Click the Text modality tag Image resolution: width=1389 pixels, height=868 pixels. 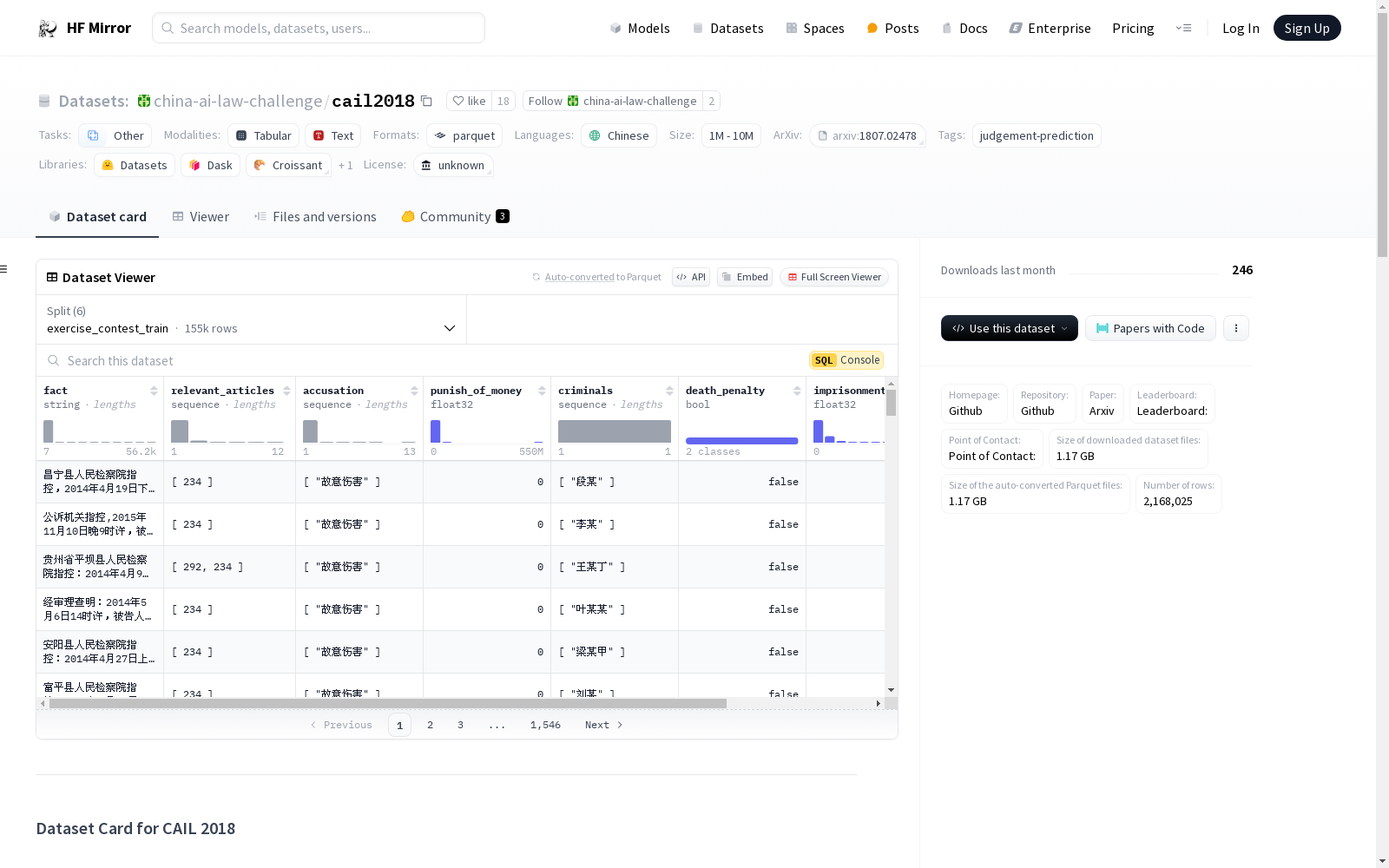pyautogui.click(x=332, y=135)
